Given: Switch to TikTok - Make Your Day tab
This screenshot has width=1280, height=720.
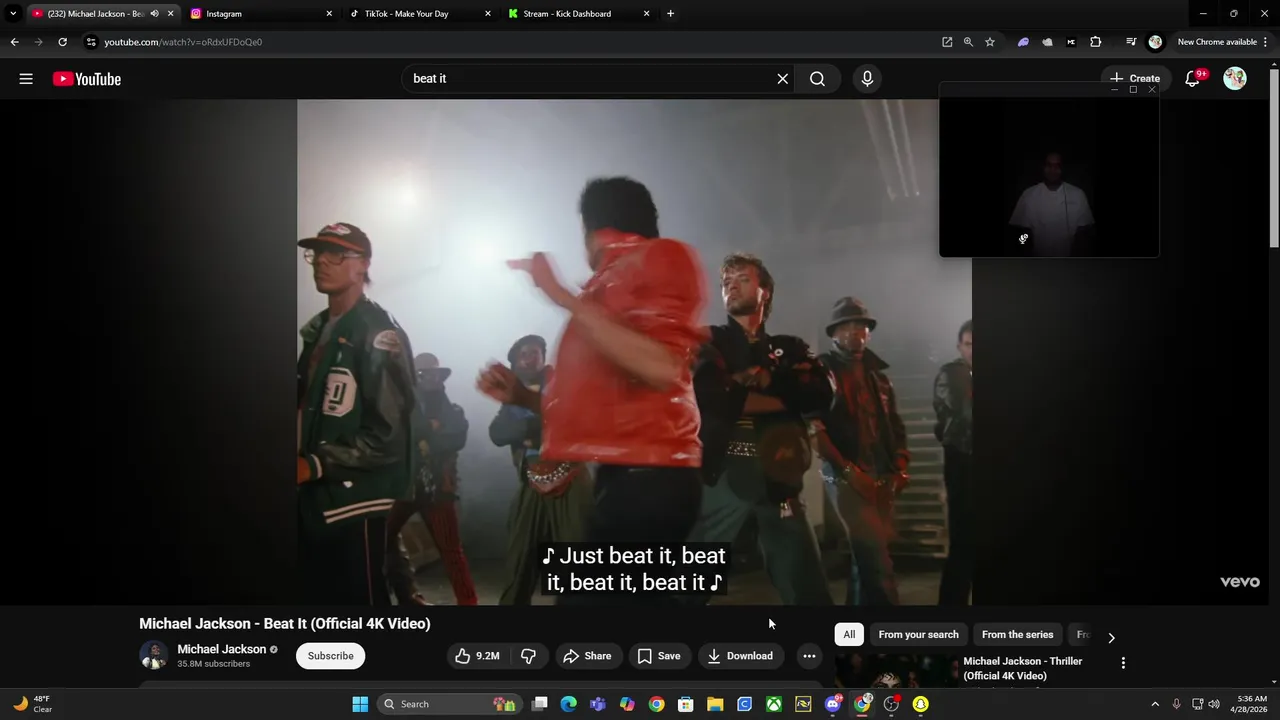Looking at the screenshot, I should click(x=420, y=14).
